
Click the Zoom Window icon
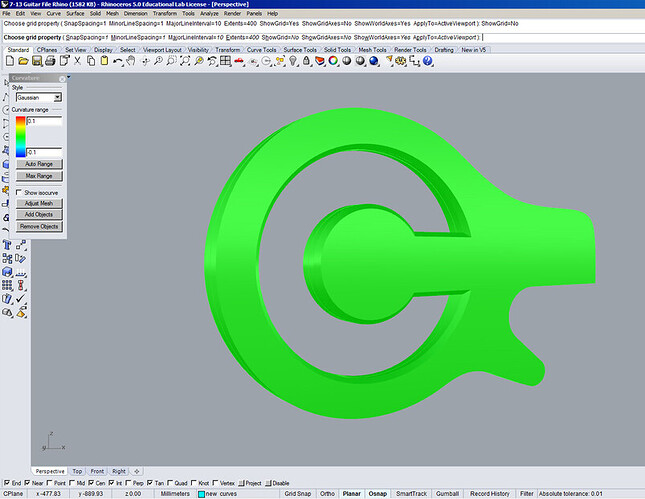click(172, 61)
